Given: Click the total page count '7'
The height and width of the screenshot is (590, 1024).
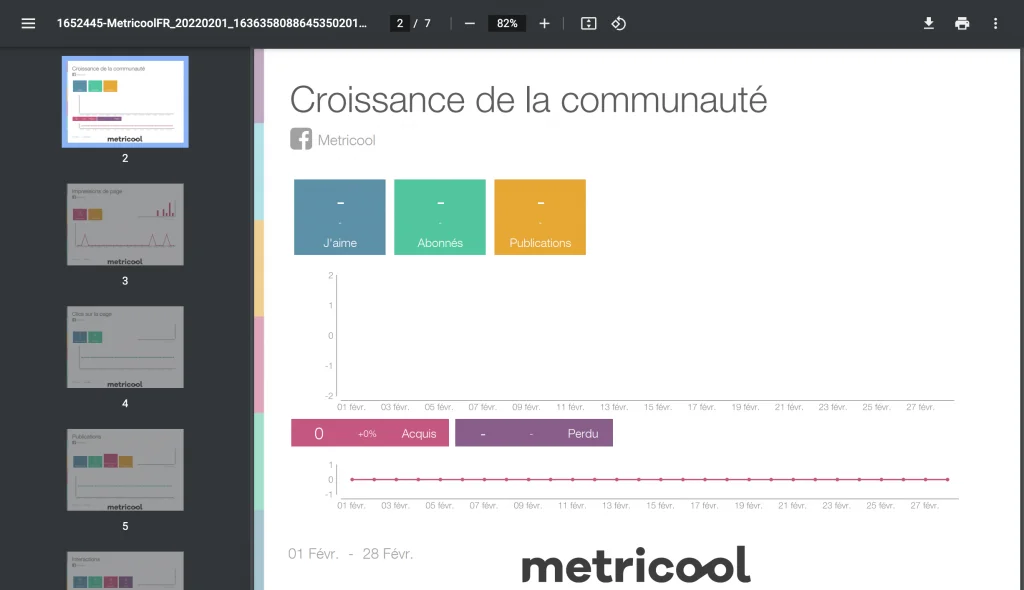Looking at the screenshot, I should pos(427,24).
